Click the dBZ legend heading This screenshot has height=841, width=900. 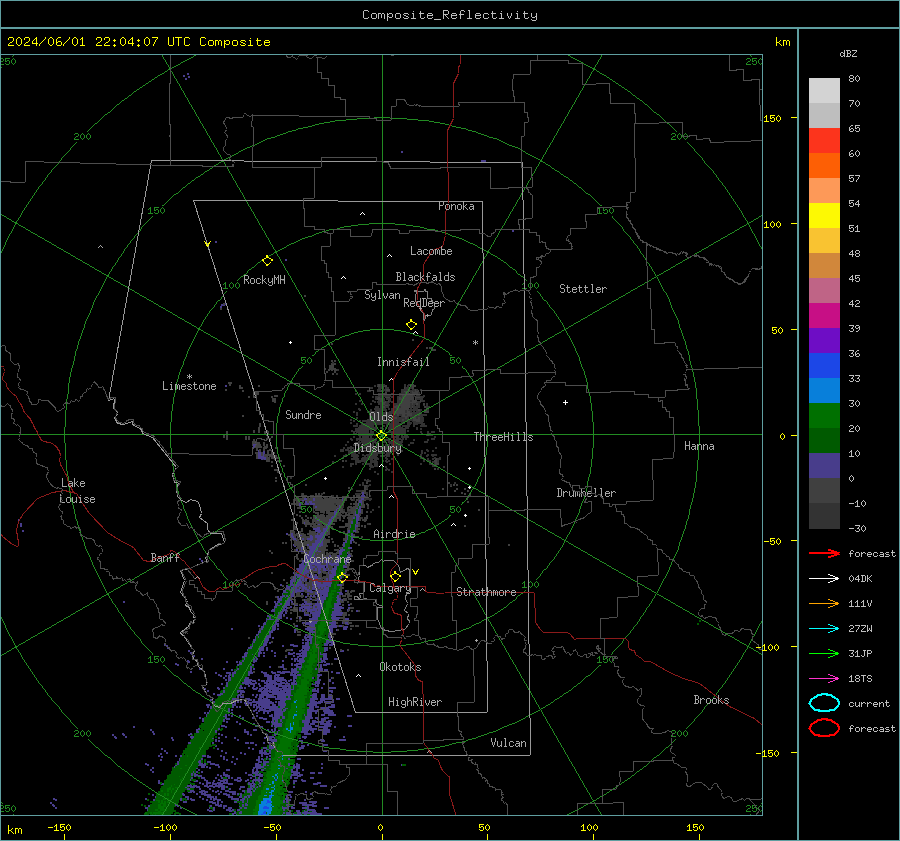coord(848,54)
